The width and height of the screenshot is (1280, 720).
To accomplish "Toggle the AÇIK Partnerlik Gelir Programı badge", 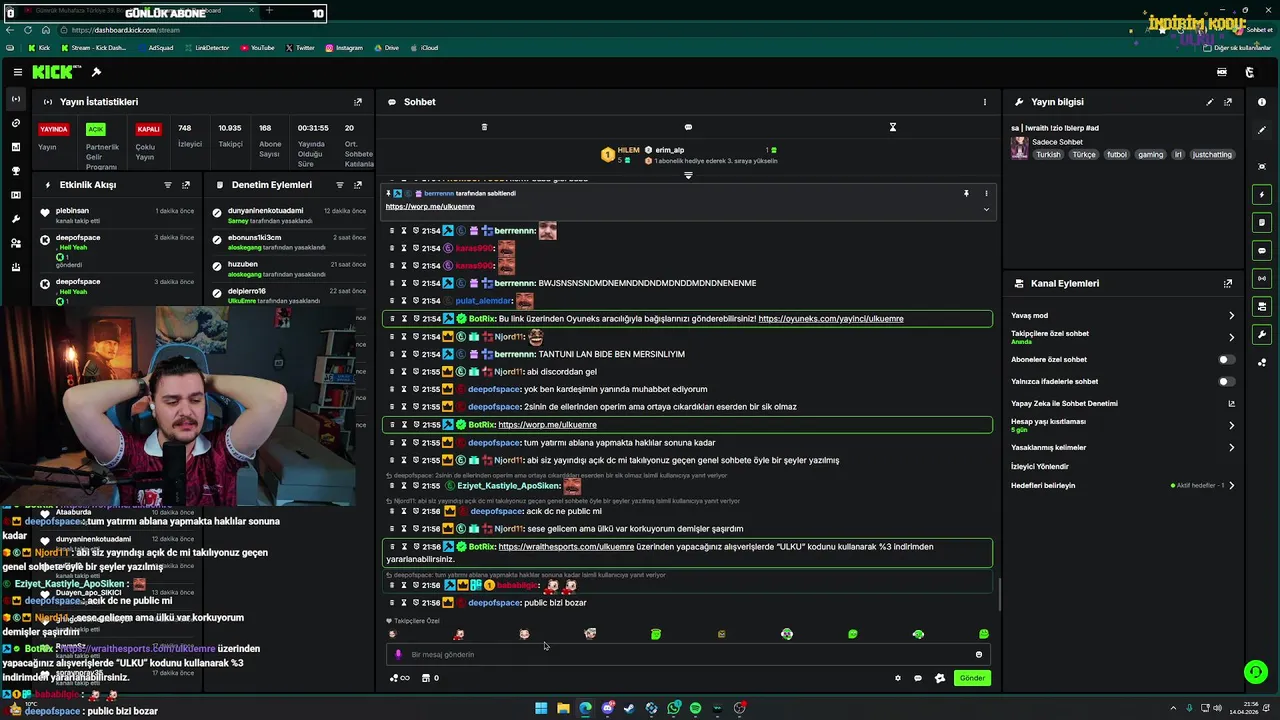I will pyautogui.click(x=96, y=129).
